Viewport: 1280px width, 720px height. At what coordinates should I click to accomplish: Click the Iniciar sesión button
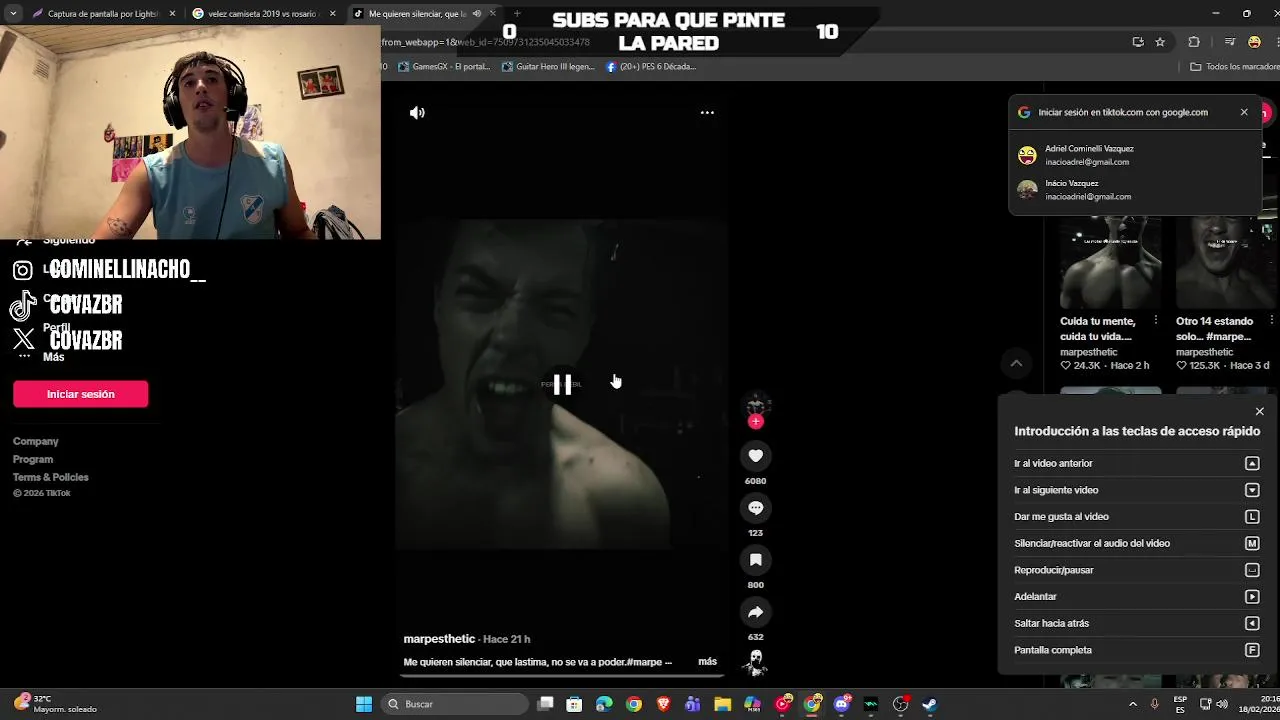coord(81,394)
